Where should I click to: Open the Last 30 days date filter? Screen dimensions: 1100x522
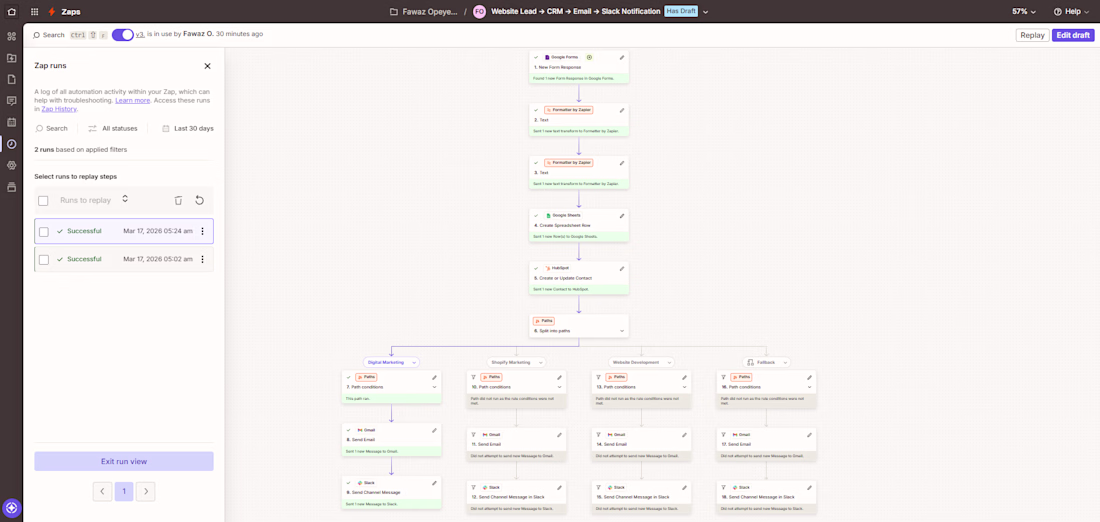coord(187,128)
